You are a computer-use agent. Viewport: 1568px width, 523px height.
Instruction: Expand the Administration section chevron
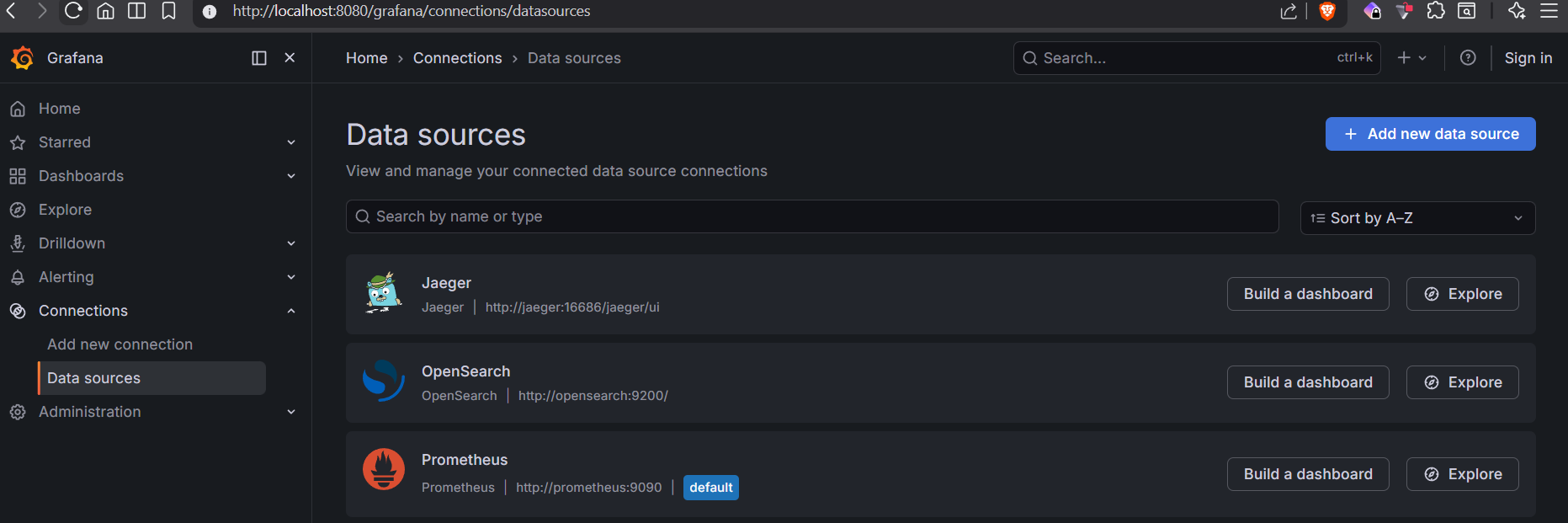click(291, 412)
